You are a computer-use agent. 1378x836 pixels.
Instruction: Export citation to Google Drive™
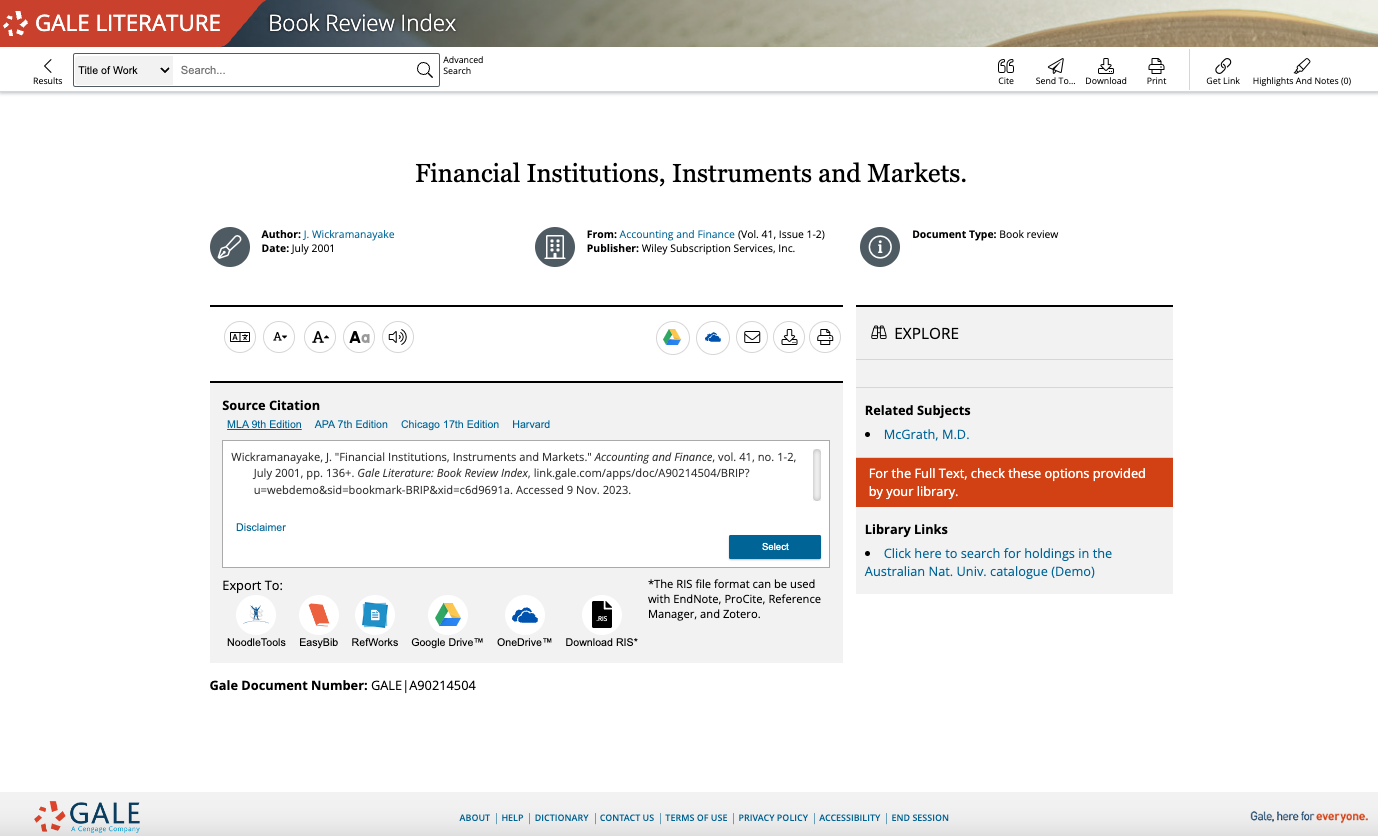pyautogui.click(x=447, y=622)
